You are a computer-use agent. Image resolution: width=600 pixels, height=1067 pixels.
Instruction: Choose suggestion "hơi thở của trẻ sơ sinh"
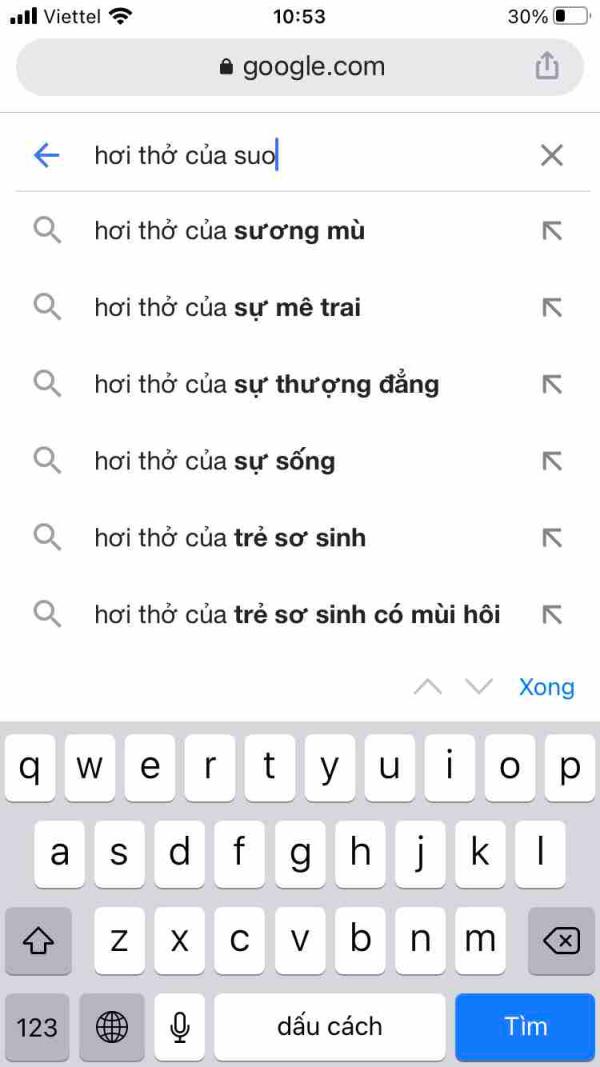click(x=230, y=538)
